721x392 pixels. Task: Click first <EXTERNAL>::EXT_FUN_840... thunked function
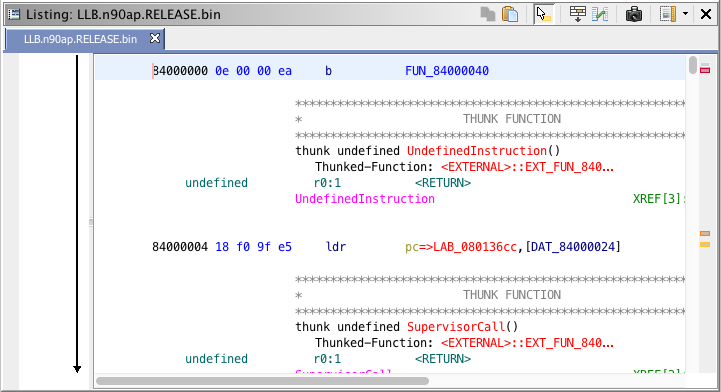pos(527,167)
